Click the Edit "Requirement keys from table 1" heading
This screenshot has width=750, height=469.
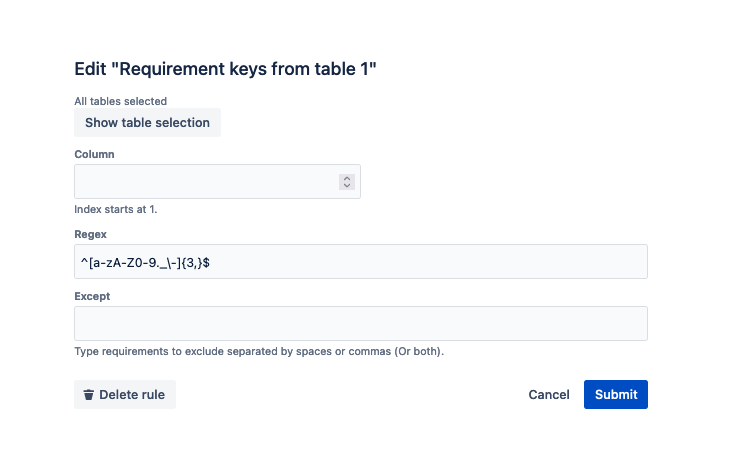pos(225,69)
